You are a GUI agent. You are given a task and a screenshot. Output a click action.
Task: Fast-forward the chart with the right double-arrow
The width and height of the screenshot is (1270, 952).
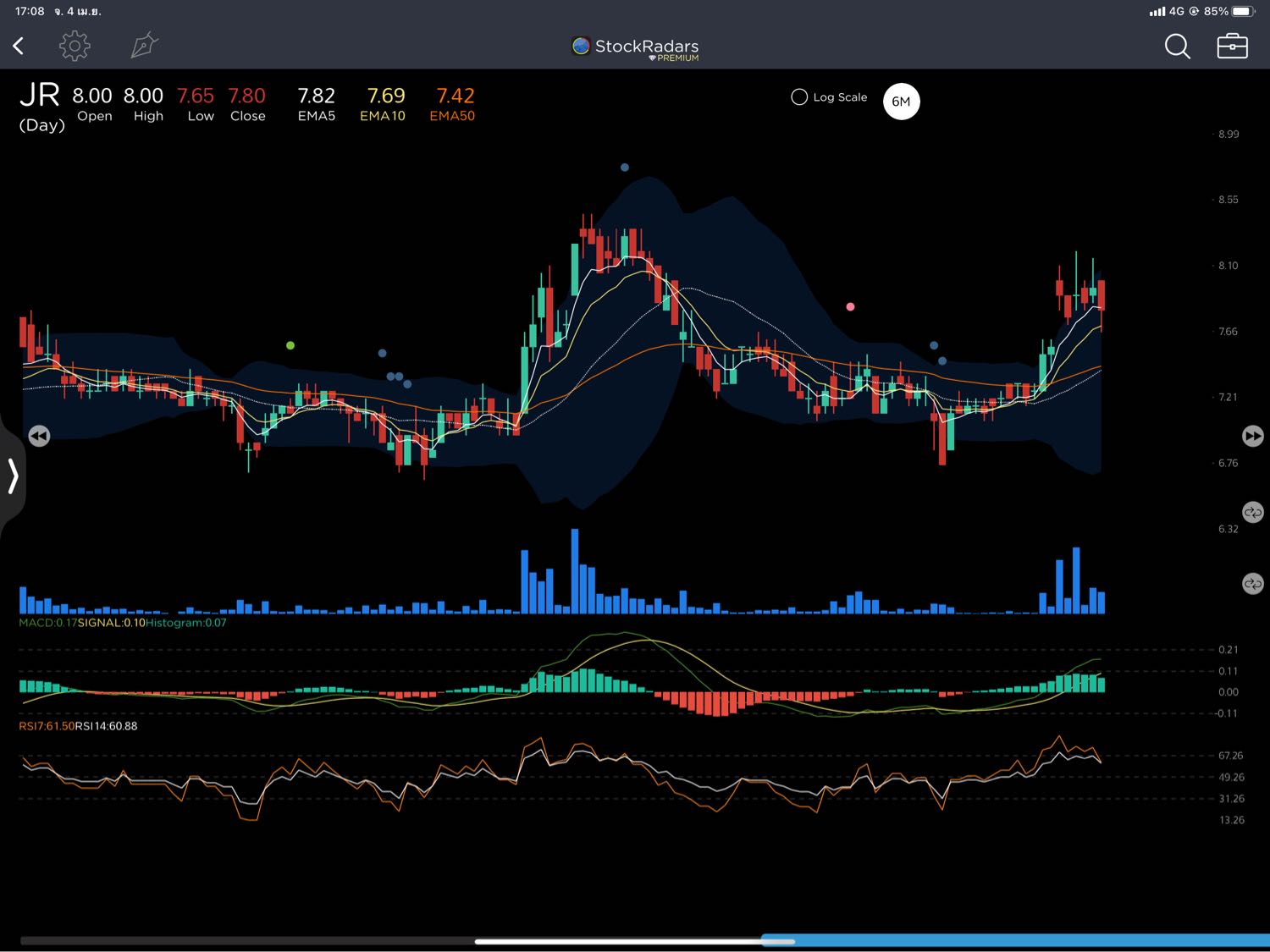(1252, 436)
